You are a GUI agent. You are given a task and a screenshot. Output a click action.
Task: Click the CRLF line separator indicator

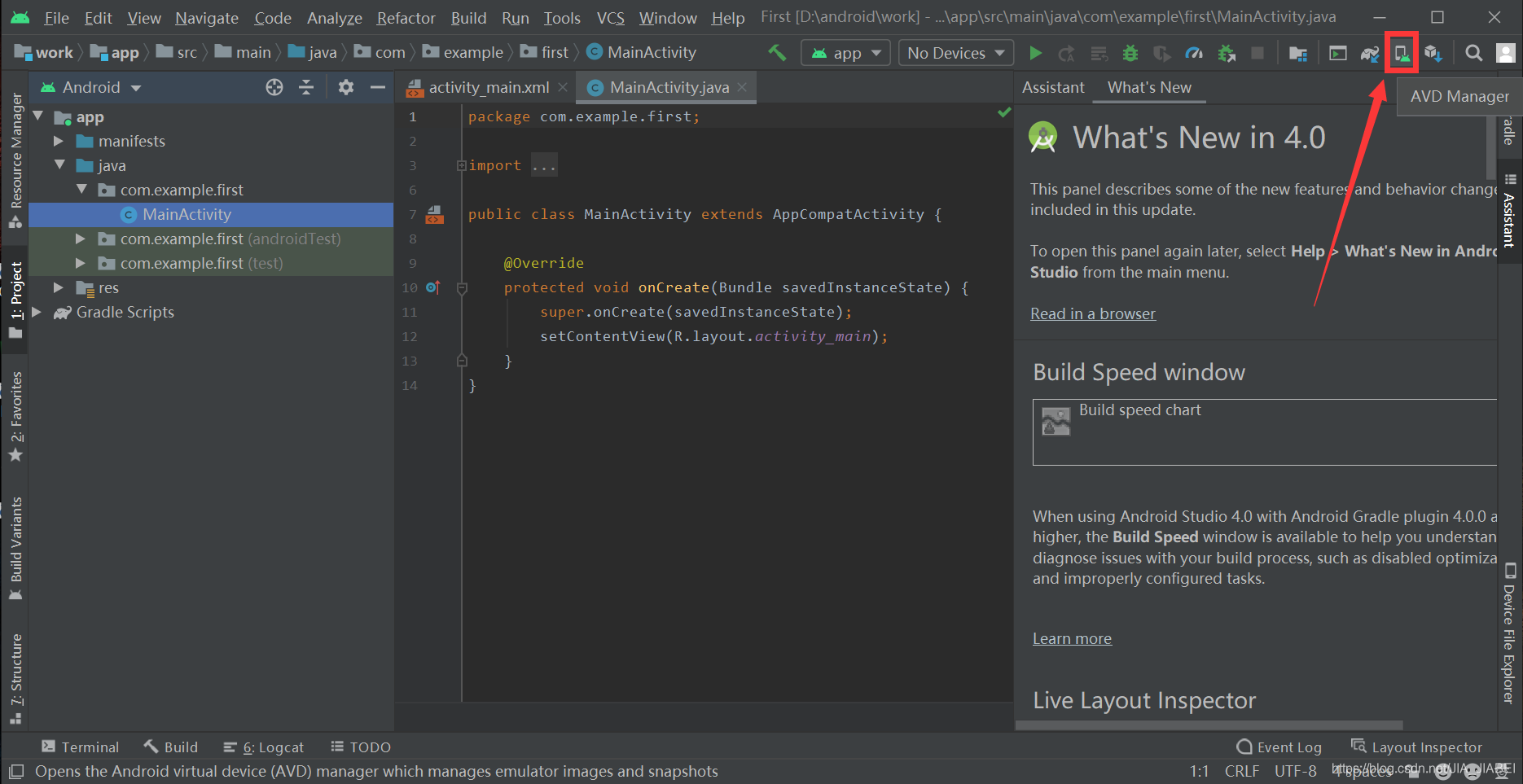pyautogui.click(x=1242, y=771)
